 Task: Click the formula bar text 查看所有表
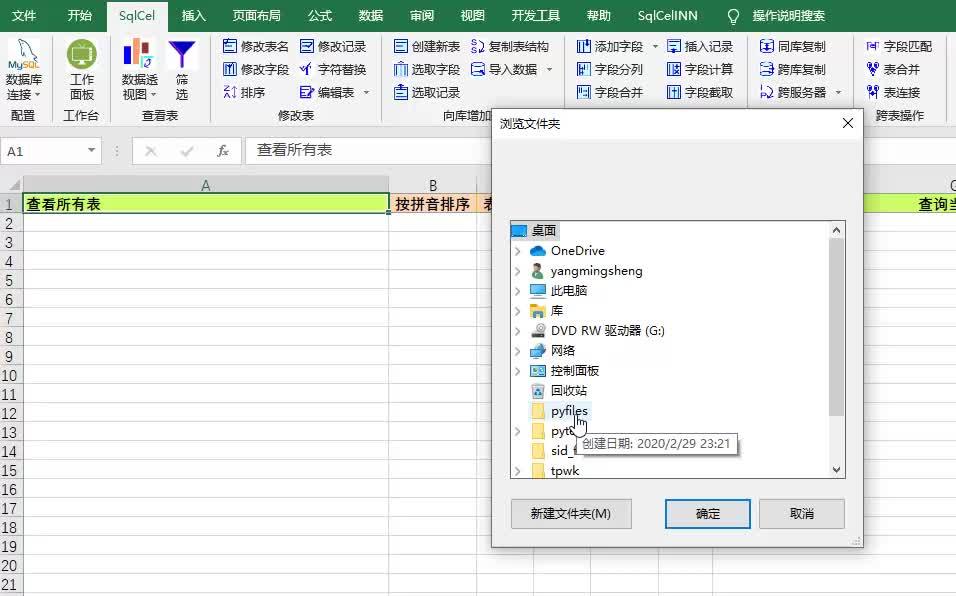pyautogui.click(x=294, y=150)
